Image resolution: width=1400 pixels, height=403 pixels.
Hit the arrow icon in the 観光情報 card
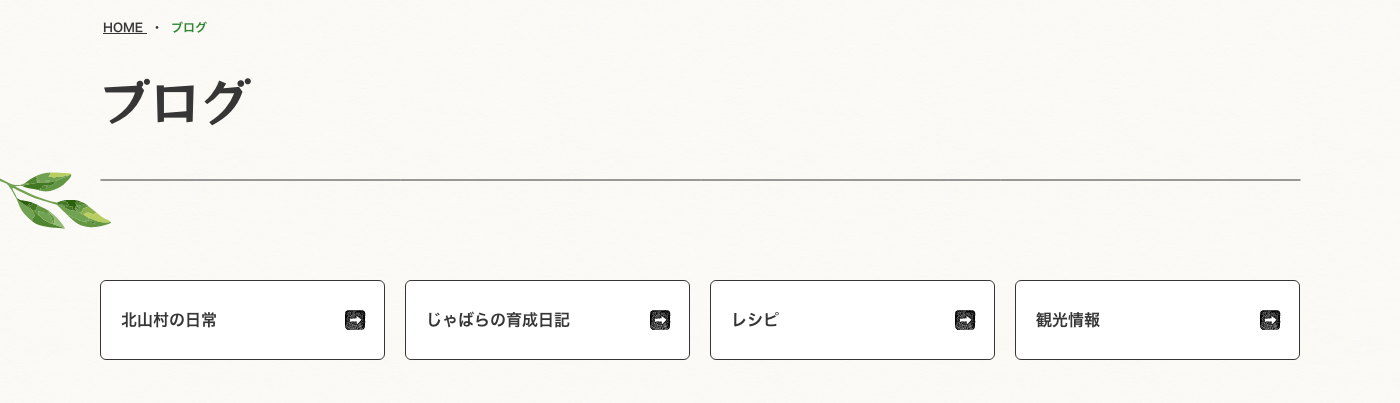[1270, 320]
